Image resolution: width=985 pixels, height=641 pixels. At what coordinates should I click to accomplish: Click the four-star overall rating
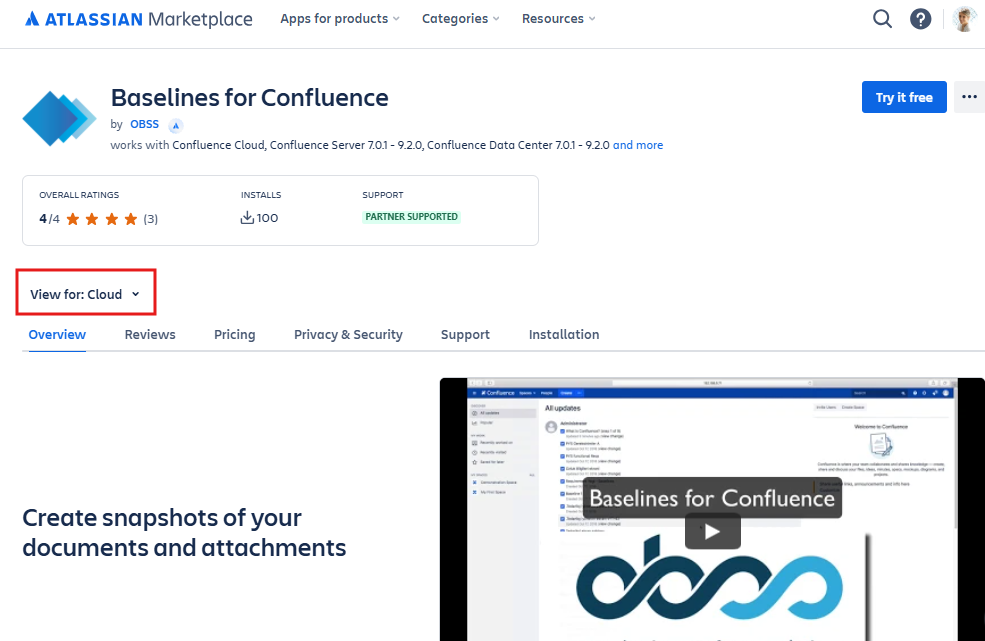[x=97, y=218]
